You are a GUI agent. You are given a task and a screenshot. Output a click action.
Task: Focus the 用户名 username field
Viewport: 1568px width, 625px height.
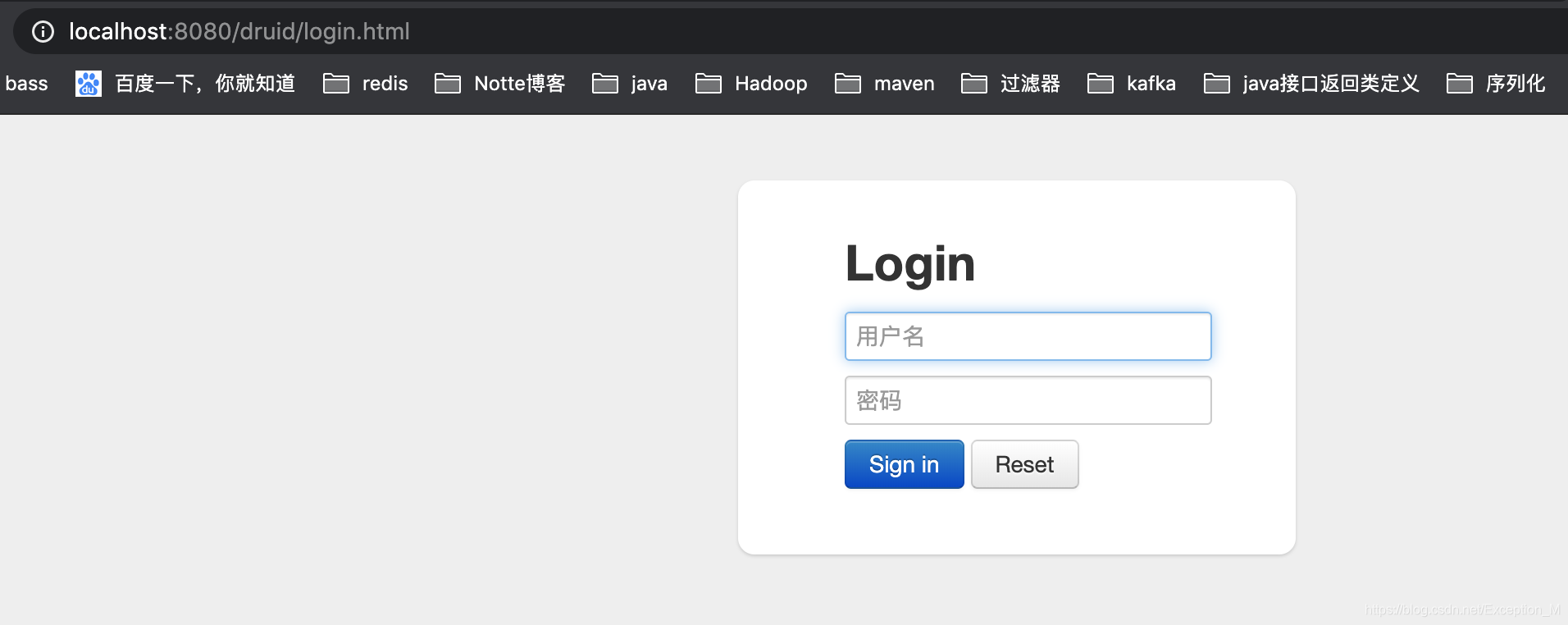pyautogui.click(x=1028, y=336)
